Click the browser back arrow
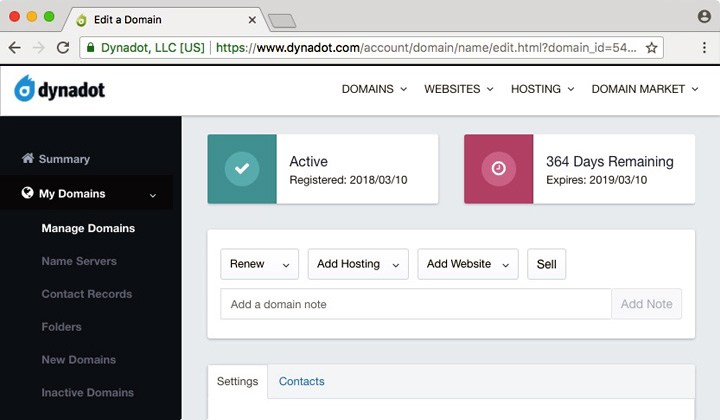 pyautogui.click(x=15, y=47)
